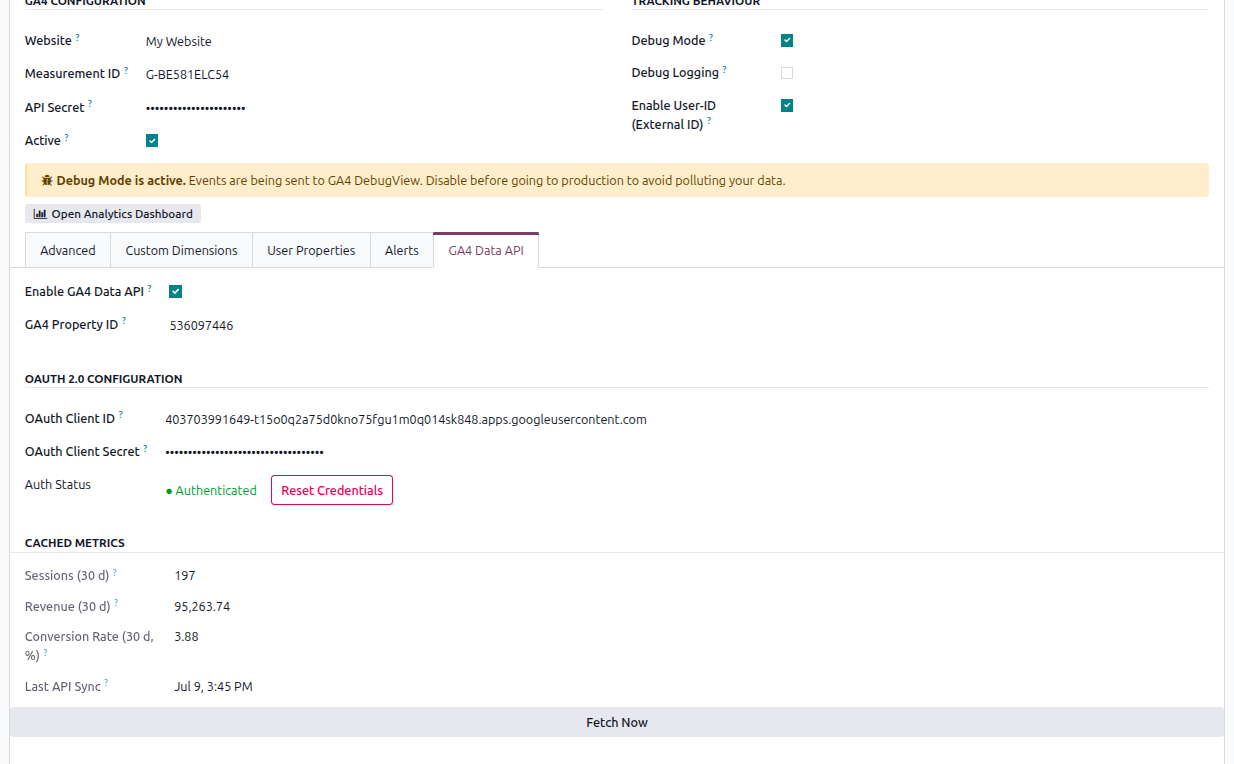1234x764 pixels.
Task: Select the GA4 Data API tab
Action: click(486, 250)
